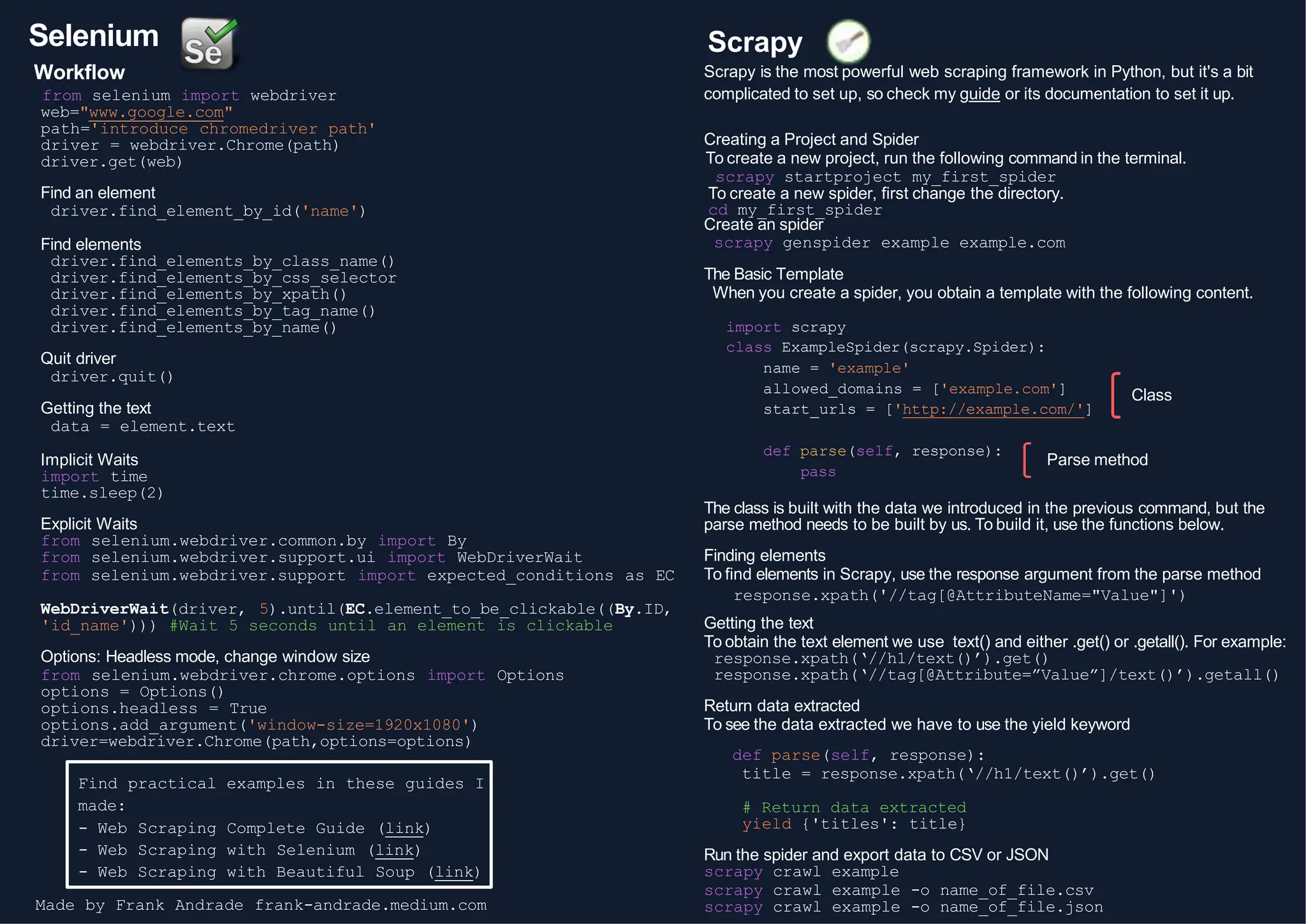
Task: Click driver.find_elements_by_css_selector line
Action: tap(223, 278)
